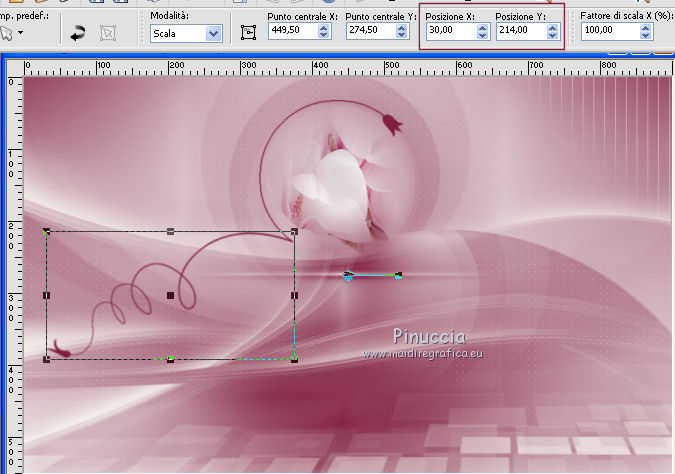Click the middle-right selection handle

[x=294, y=295]
